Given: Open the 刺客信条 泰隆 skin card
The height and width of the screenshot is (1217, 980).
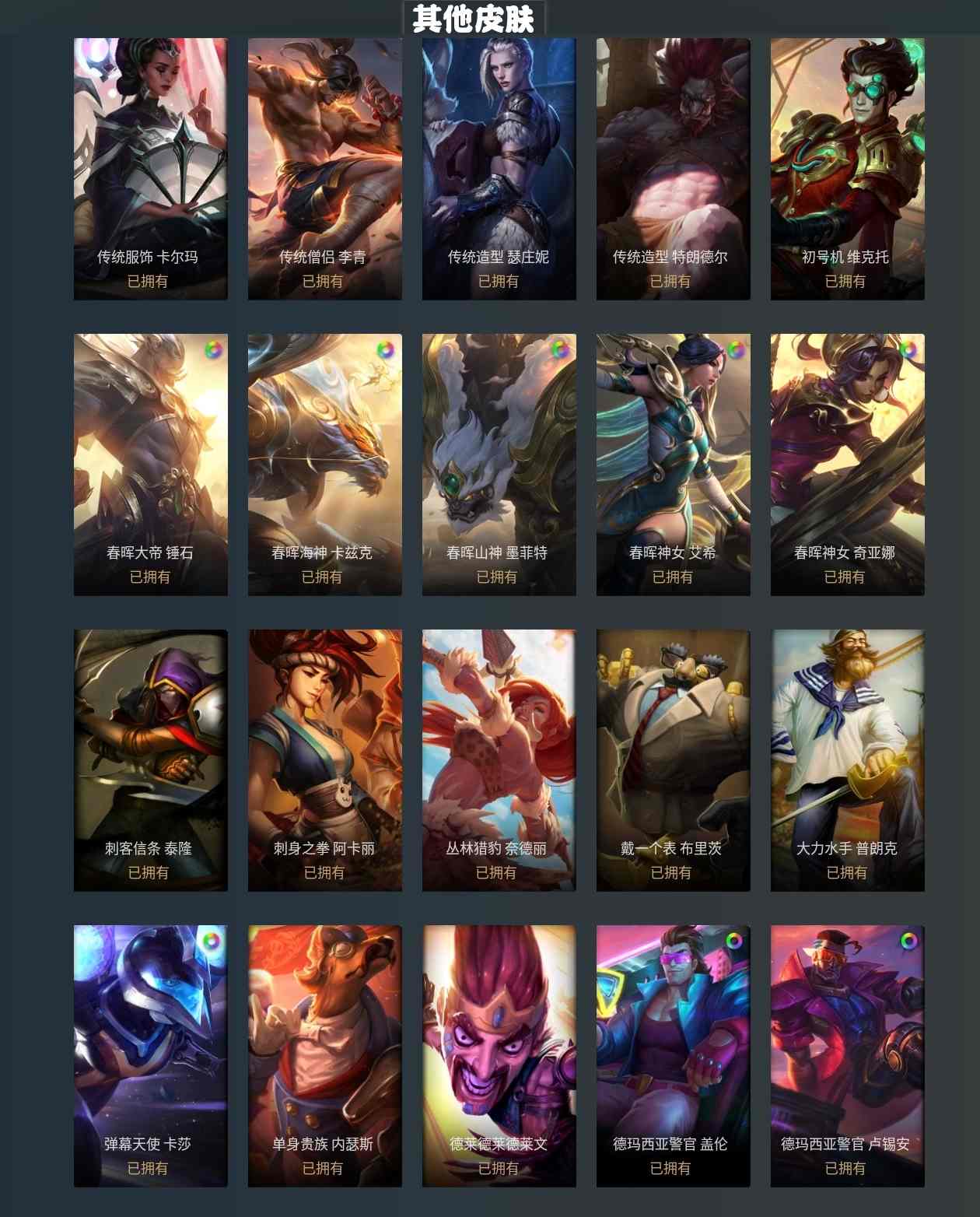Looking at the screenshot, I should click(x=151, y=760).
